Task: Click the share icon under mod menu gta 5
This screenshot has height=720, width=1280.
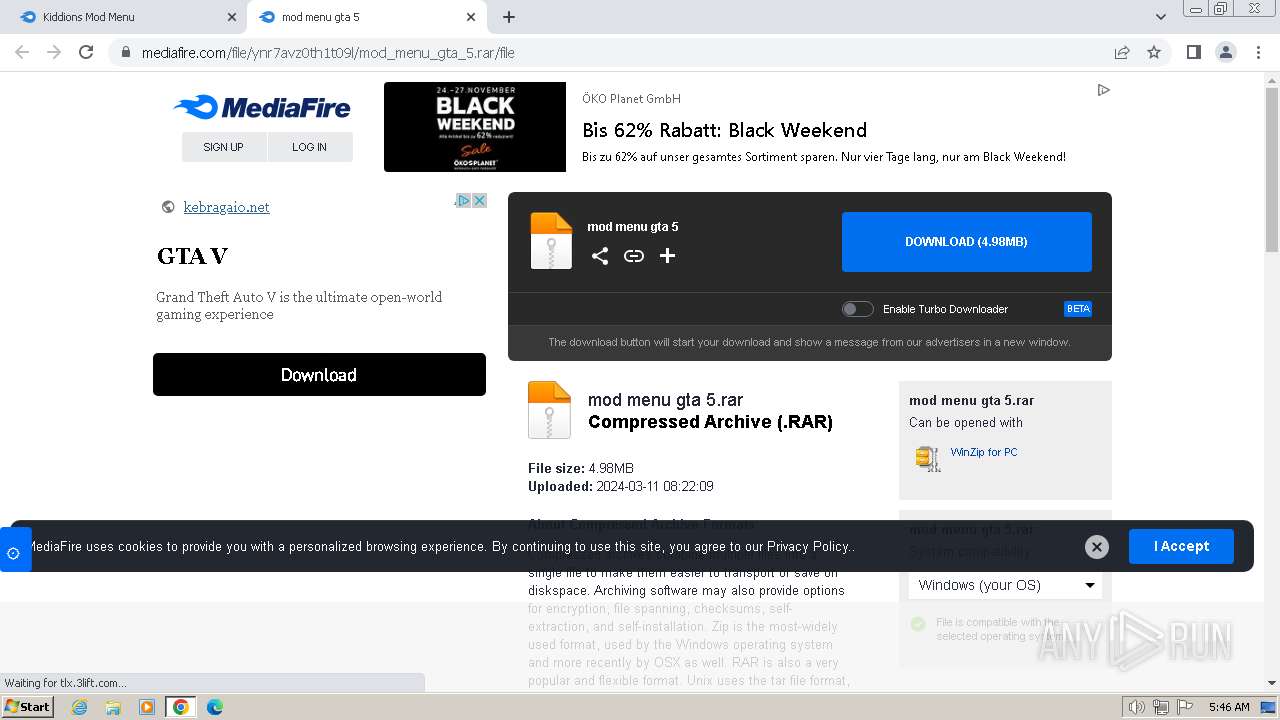Action: point(600,256)
